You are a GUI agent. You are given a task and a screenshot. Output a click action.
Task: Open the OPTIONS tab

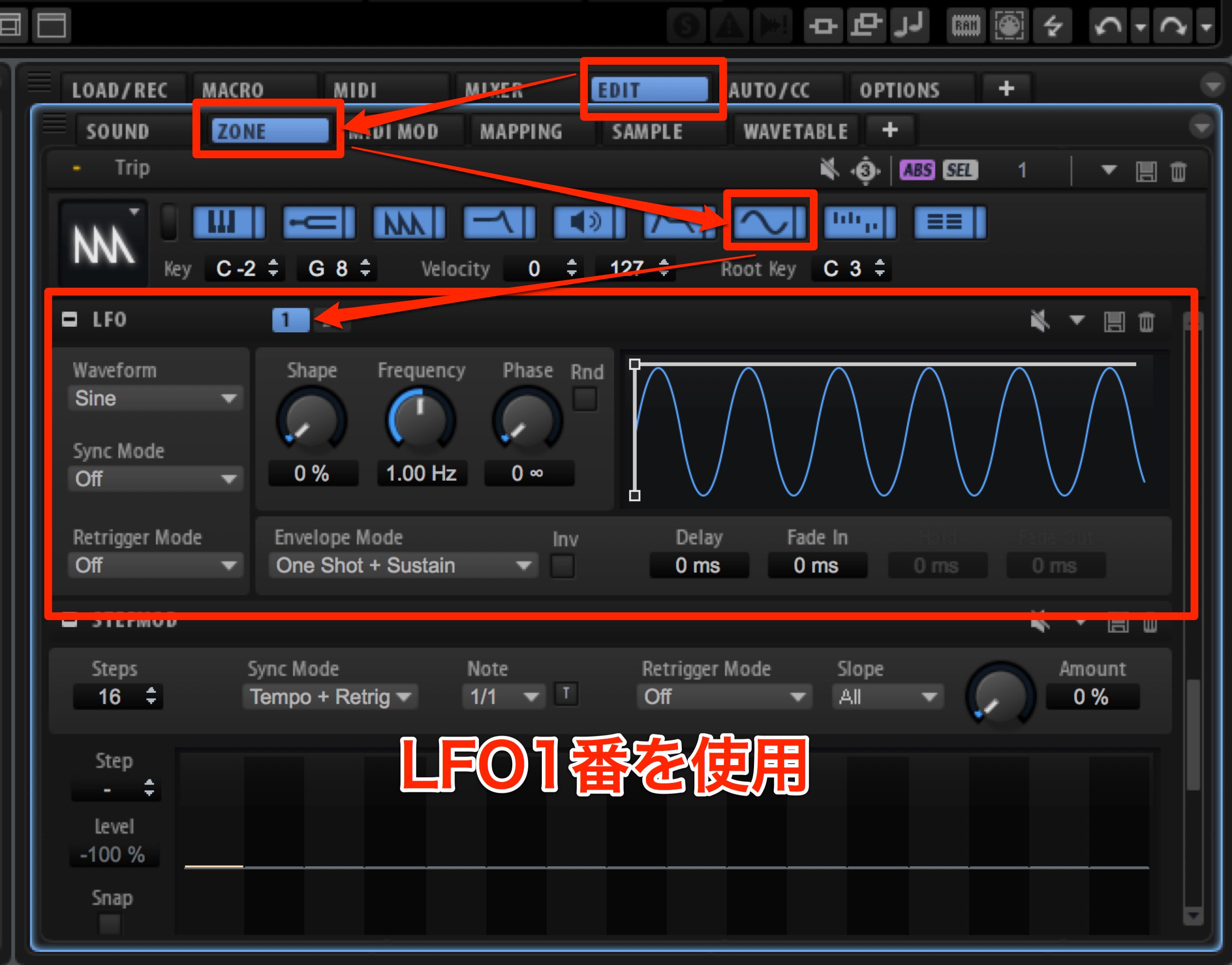[900, 90]
